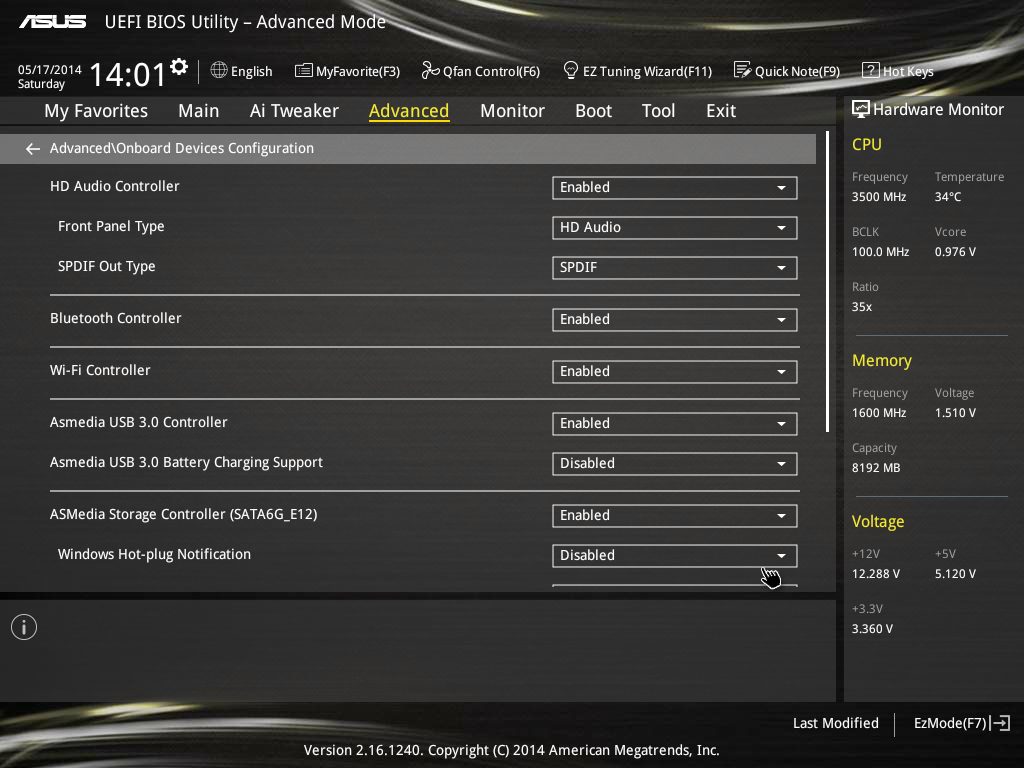Click the back arrow in breadcrumb bar
Viewport: 1024px width, 768px height.
33,149
